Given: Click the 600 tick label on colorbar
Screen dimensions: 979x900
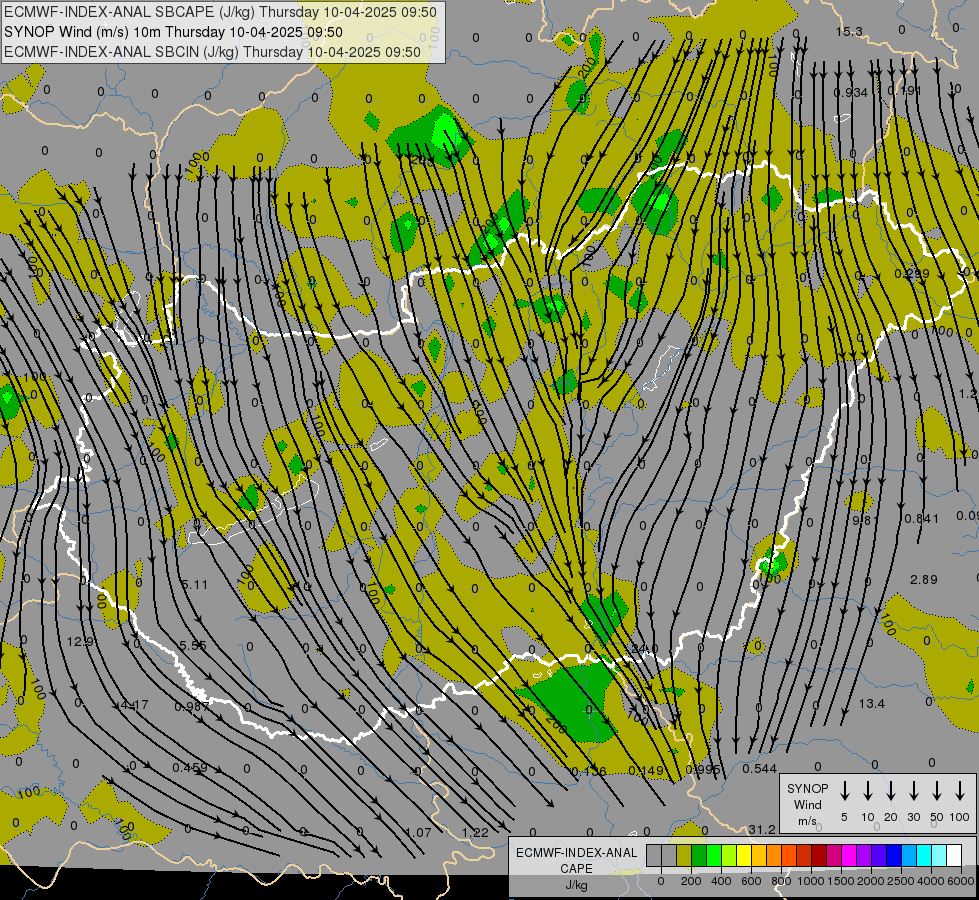Looking at the screenshot, I should pos(751,881).
